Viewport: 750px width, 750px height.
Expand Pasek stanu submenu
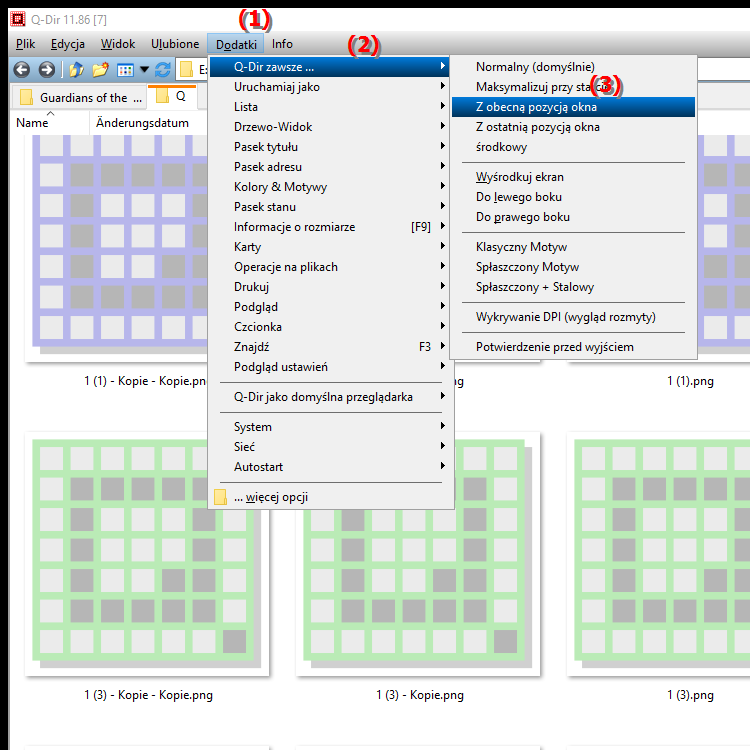click(330, 207)
